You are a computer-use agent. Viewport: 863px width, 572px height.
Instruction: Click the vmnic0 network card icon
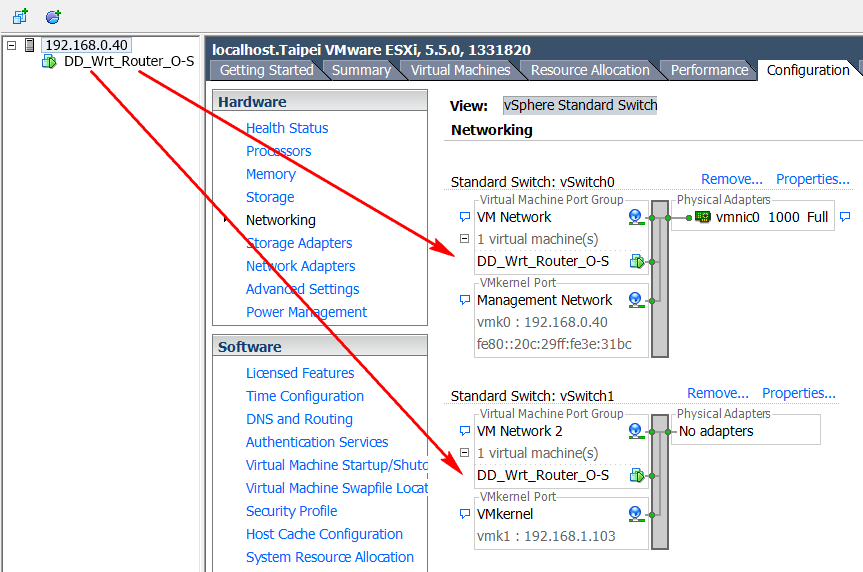pos(703,217)
